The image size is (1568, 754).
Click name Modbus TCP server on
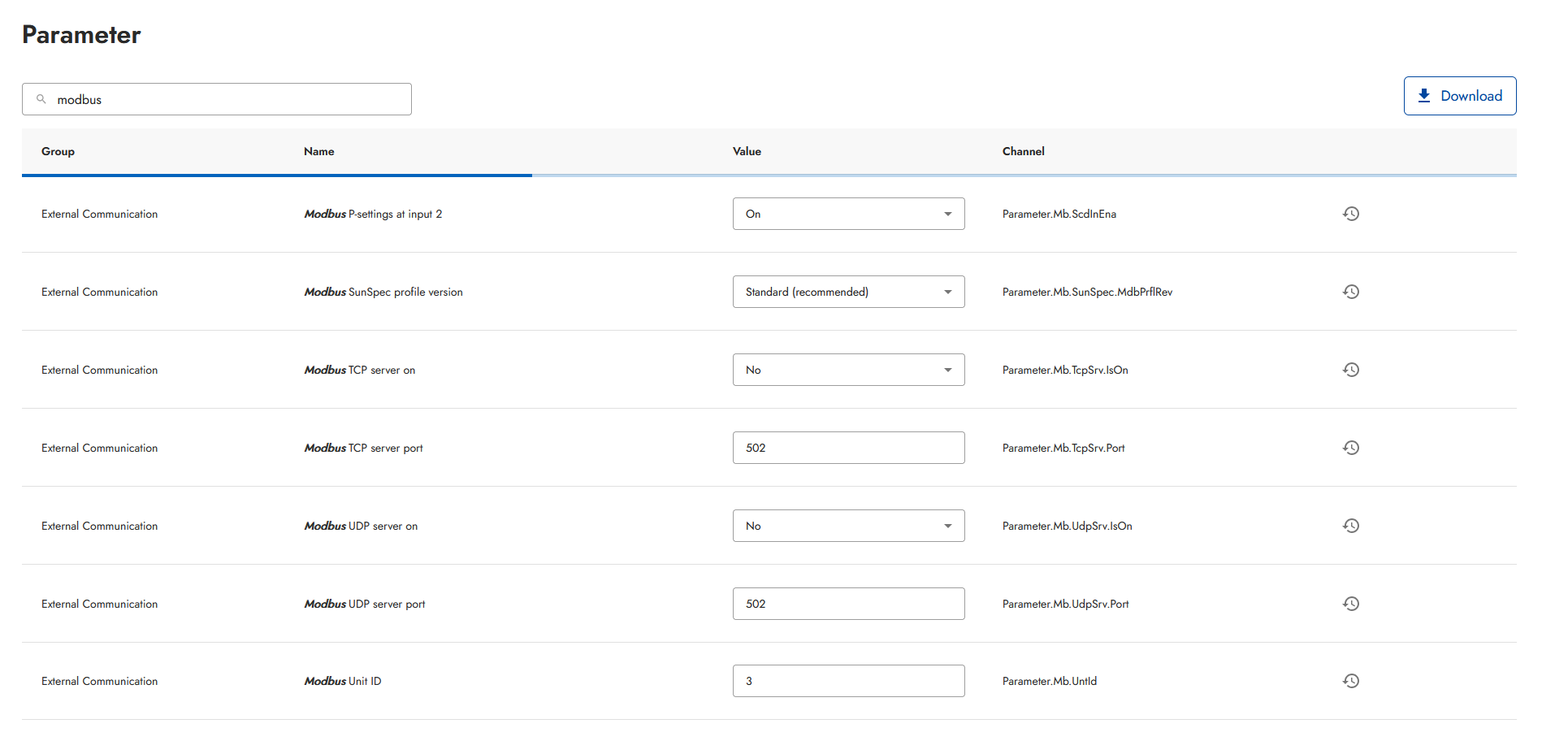coord(360,370)
